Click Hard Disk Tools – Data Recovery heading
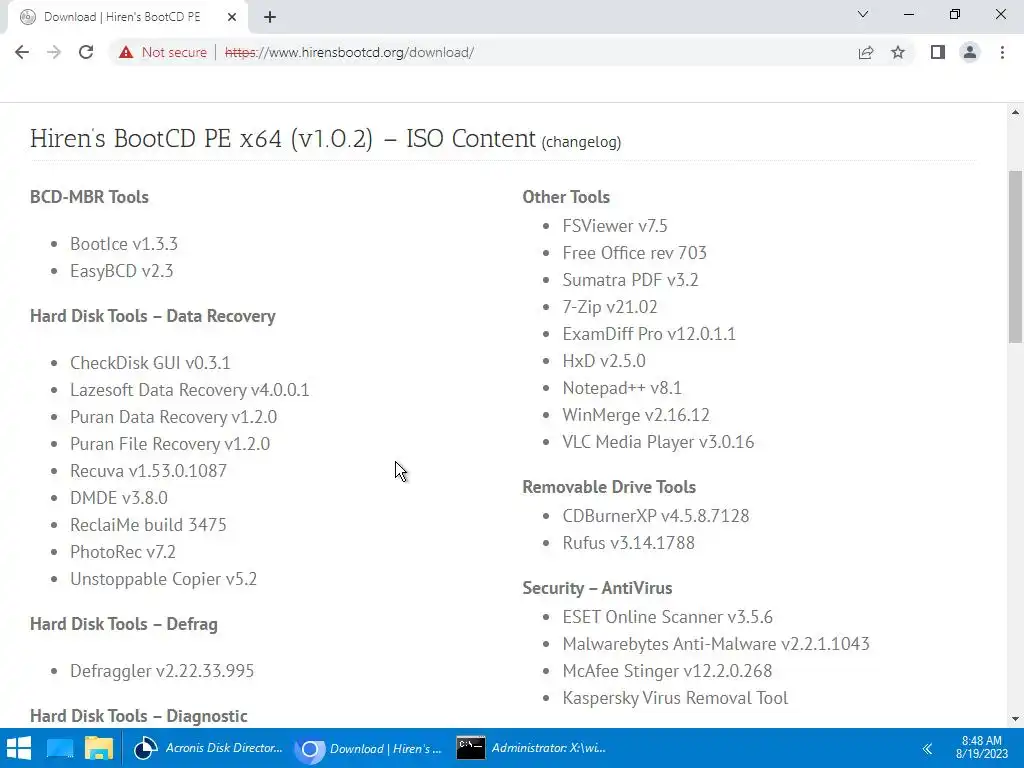 pyautogui.click(x=153, y=316)
